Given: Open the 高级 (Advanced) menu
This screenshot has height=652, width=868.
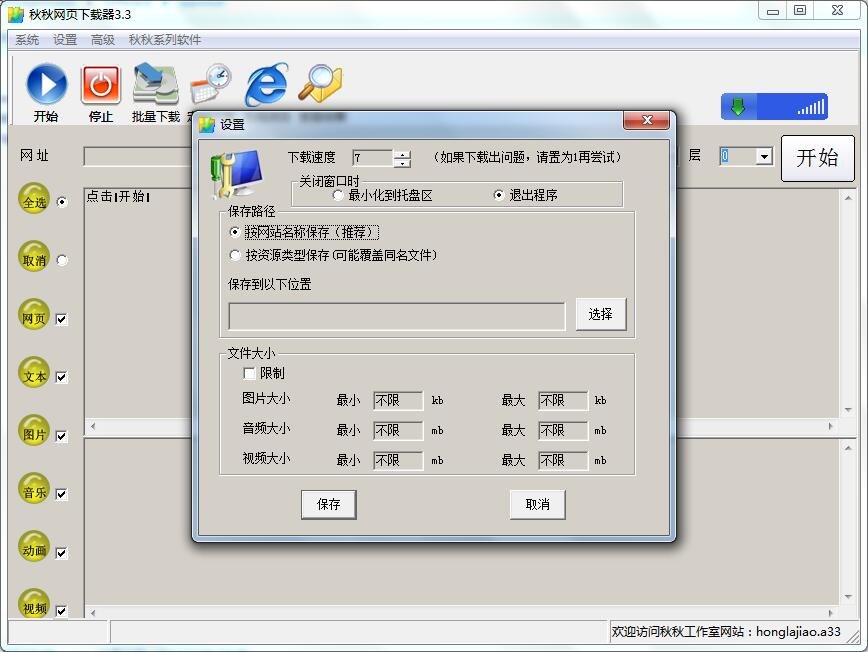Looking at the screenshot, I should tap(101, 39).
